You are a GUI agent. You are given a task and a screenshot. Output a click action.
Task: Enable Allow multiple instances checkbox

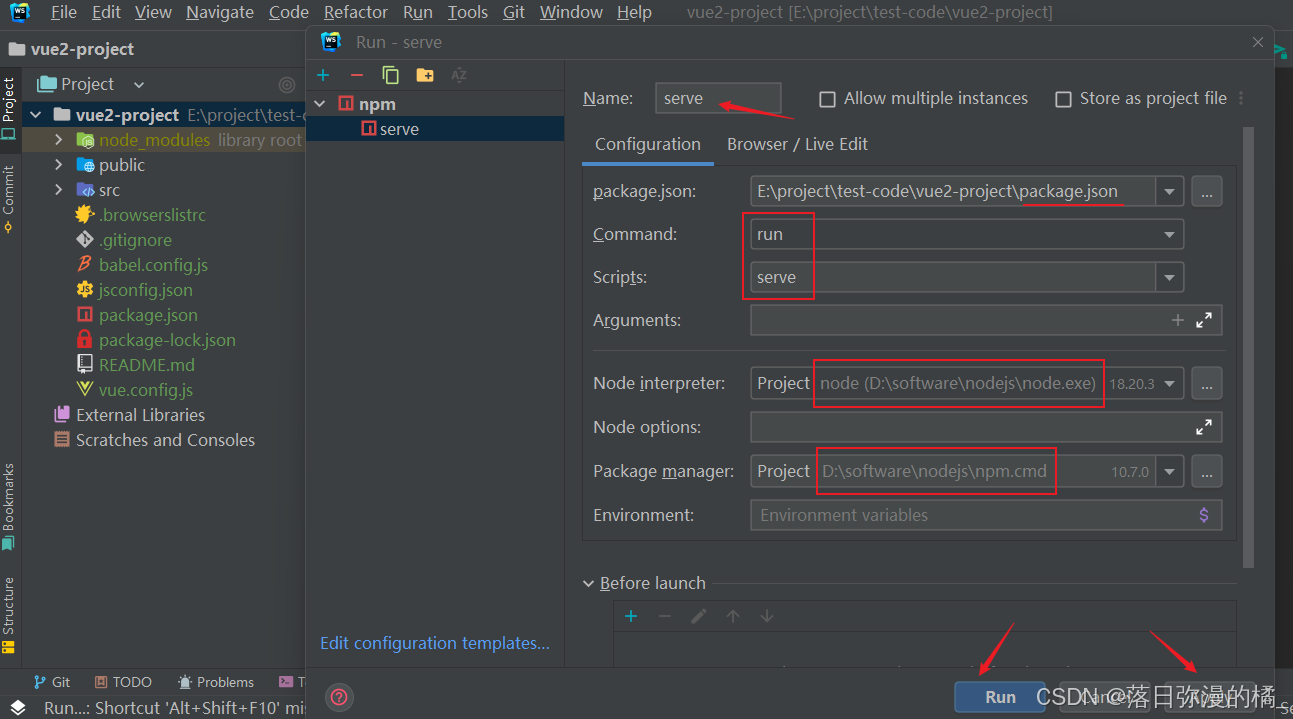827,99
